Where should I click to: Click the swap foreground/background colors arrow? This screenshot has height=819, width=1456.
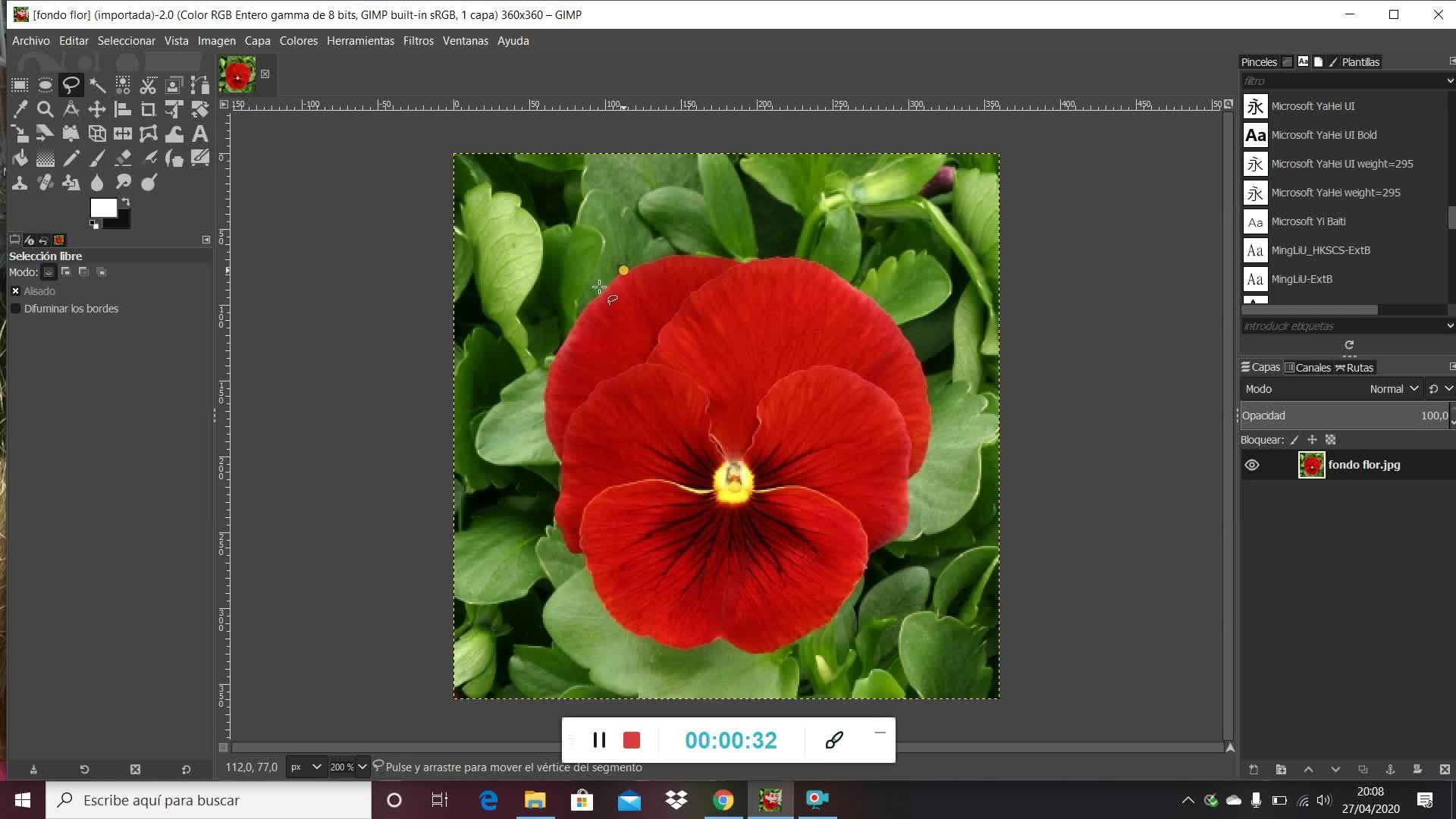(126, 202)
